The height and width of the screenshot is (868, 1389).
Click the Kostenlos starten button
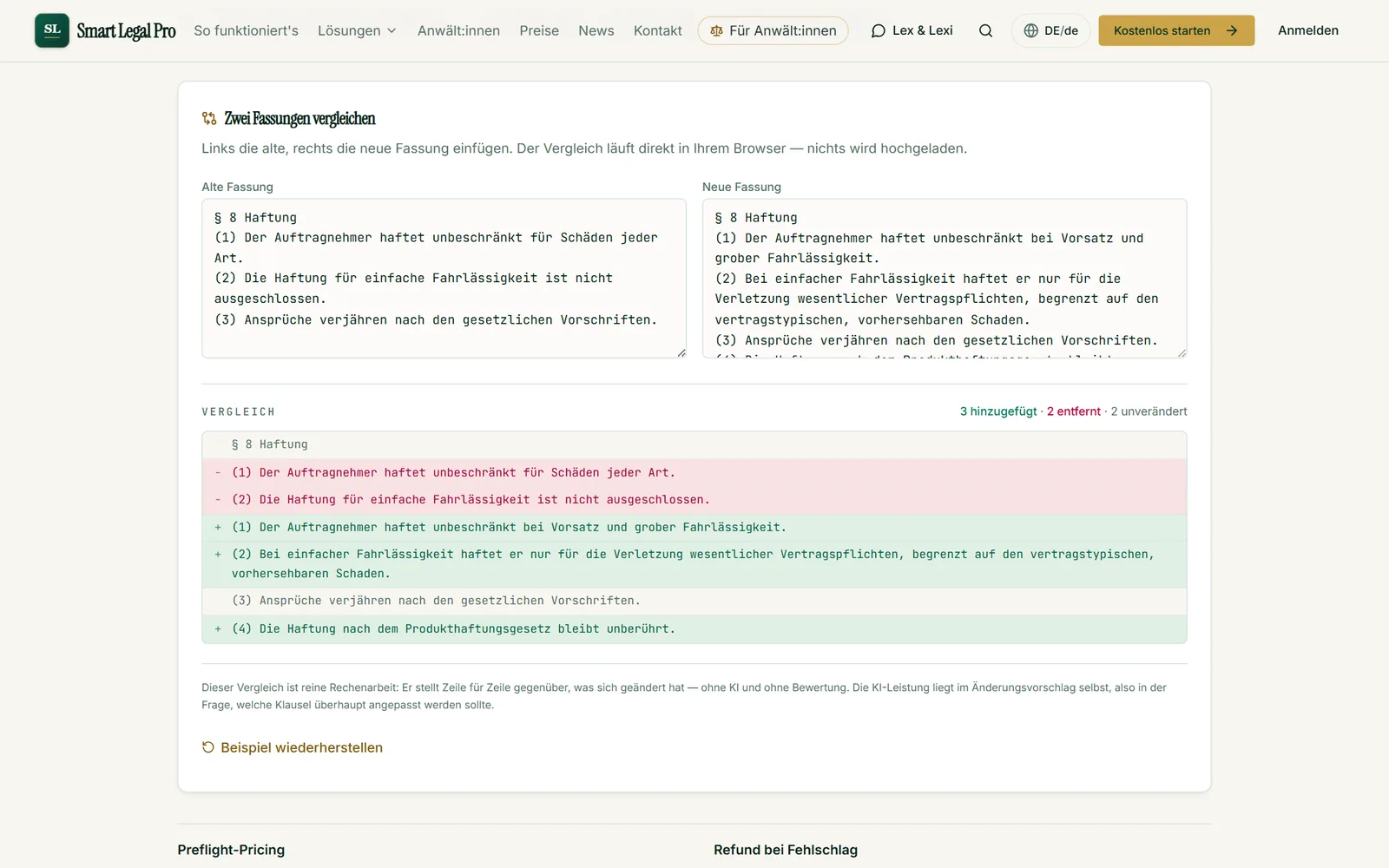tap(1176, 30)
